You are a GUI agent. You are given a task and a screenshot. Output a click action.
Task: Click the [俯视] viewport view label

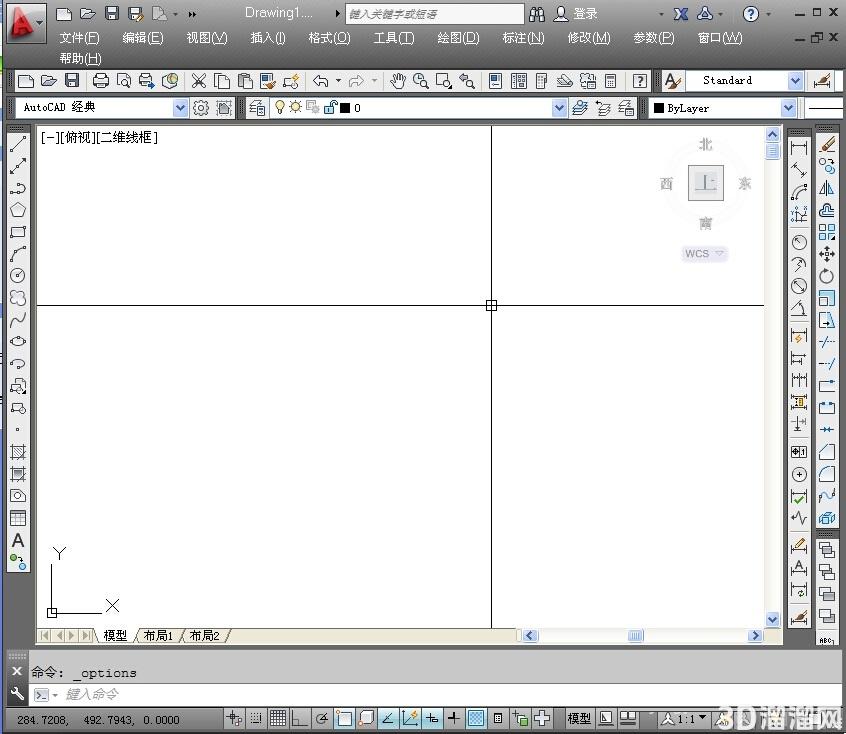click(78, 138)
